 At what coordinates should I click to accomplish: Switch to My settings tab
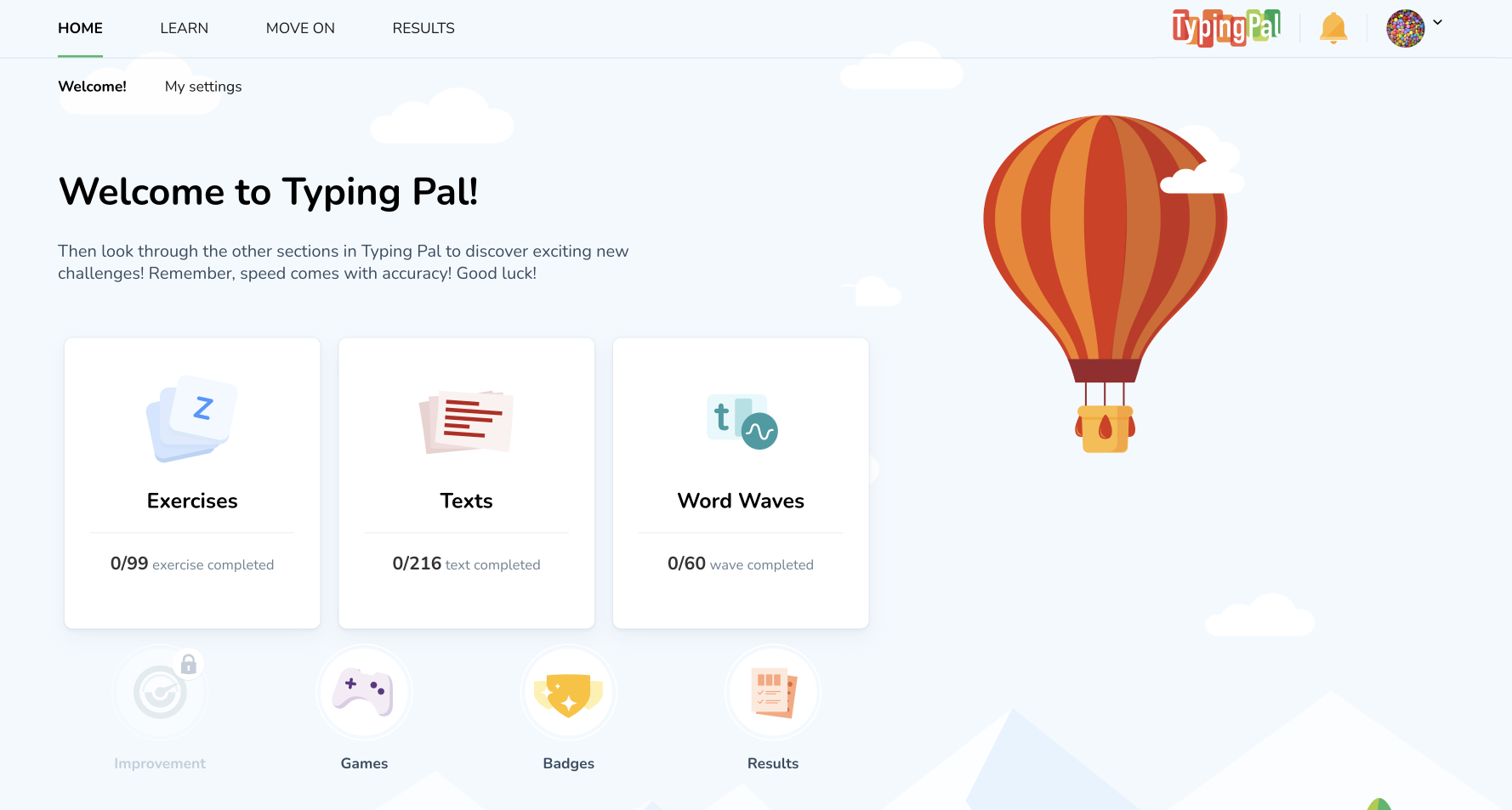pyautogui.click(x=203, y=87)
